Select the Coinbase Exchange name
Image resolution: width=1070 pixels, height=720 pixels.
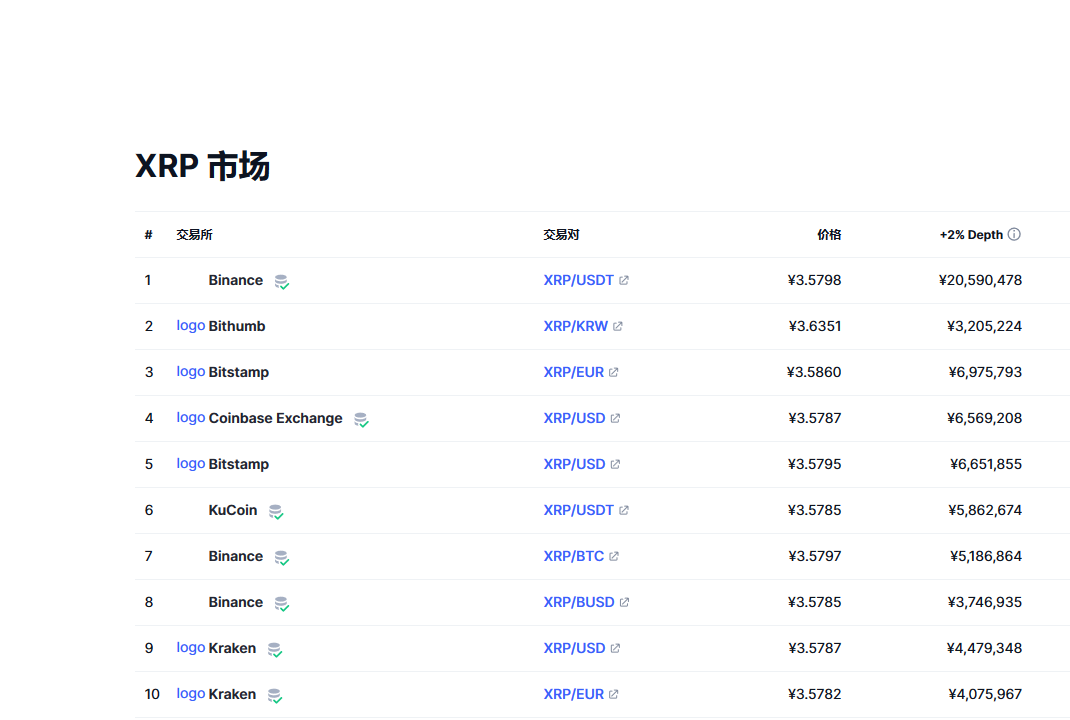point(276,418)
